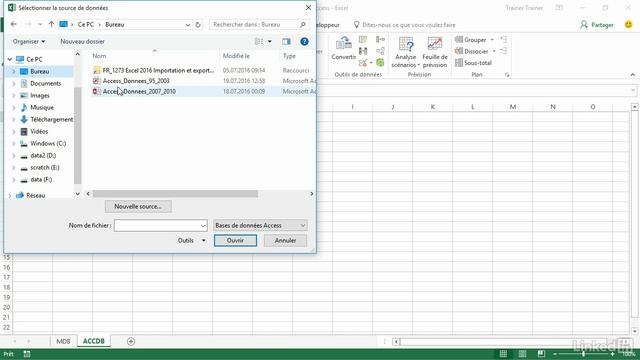Open address bar history dropdown arrow
The width and height of the screenshot is (640, 360).
pyautogui.click(x=188, y=24)
